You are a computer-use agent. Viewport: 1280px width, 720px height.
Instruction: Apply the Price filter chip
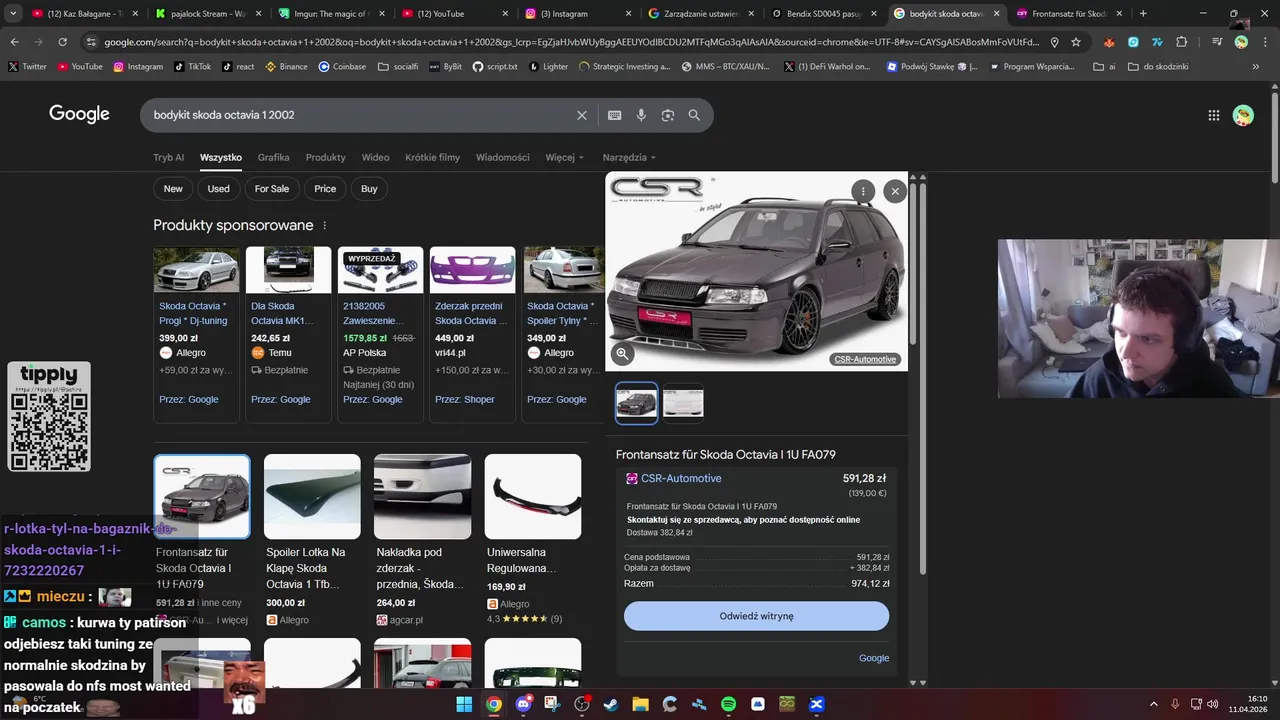[x=325, y=189]
